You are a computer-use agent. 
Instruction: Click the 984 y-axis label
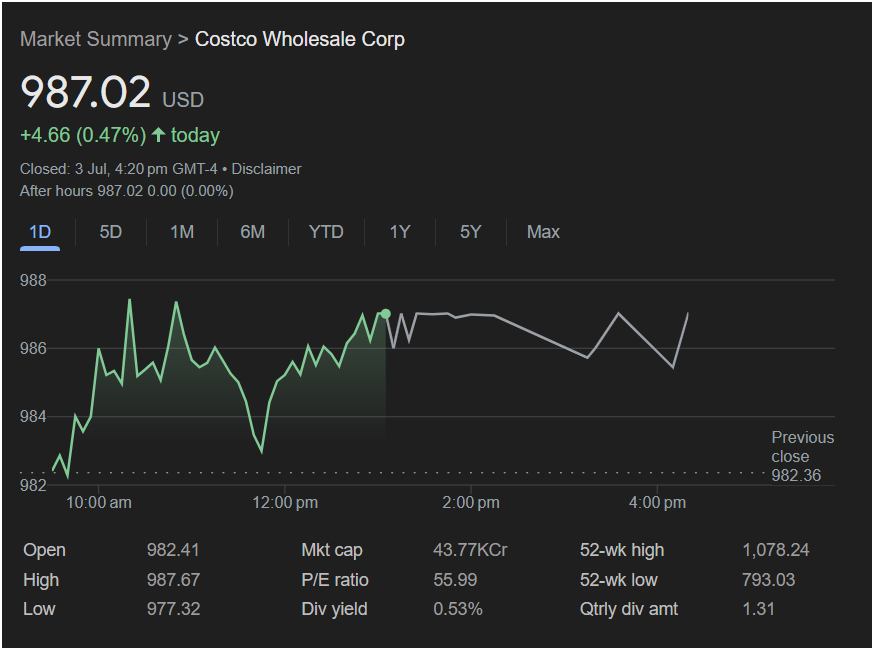(x=33, y=416)
